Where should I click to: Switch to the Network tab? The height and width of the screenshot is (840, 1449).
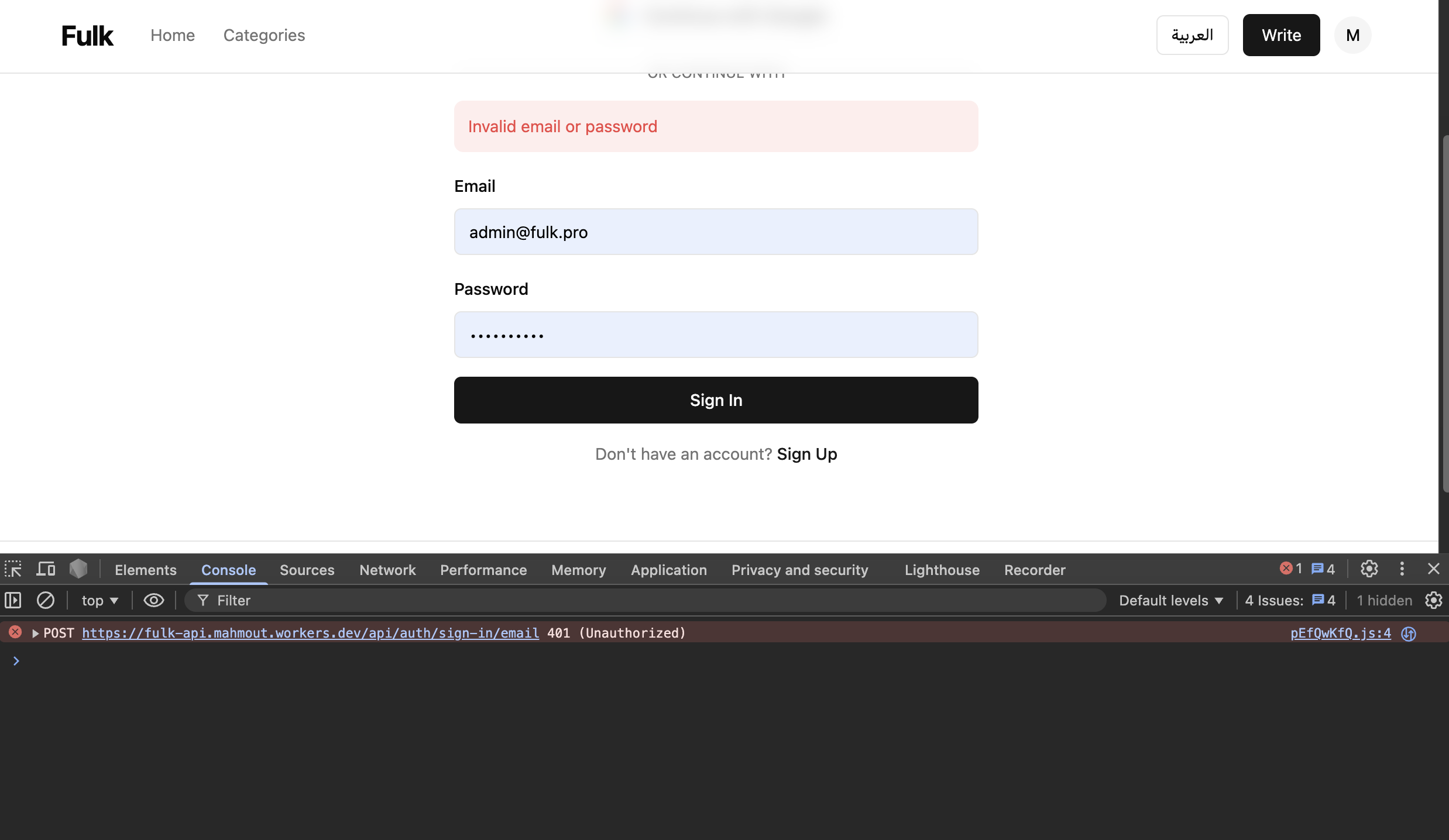tap(387, 570)
